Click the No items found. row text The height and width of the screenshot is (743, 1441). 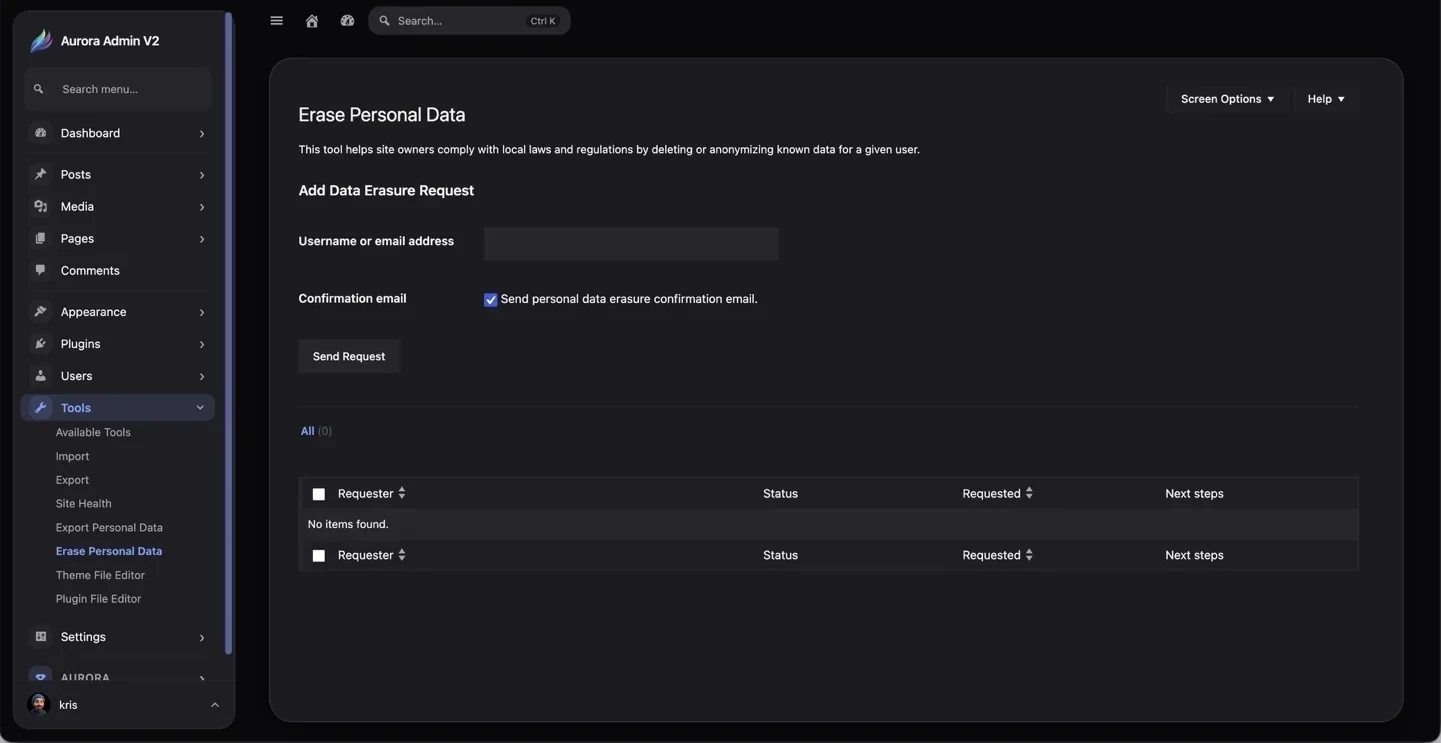click(x=348, y=524)
